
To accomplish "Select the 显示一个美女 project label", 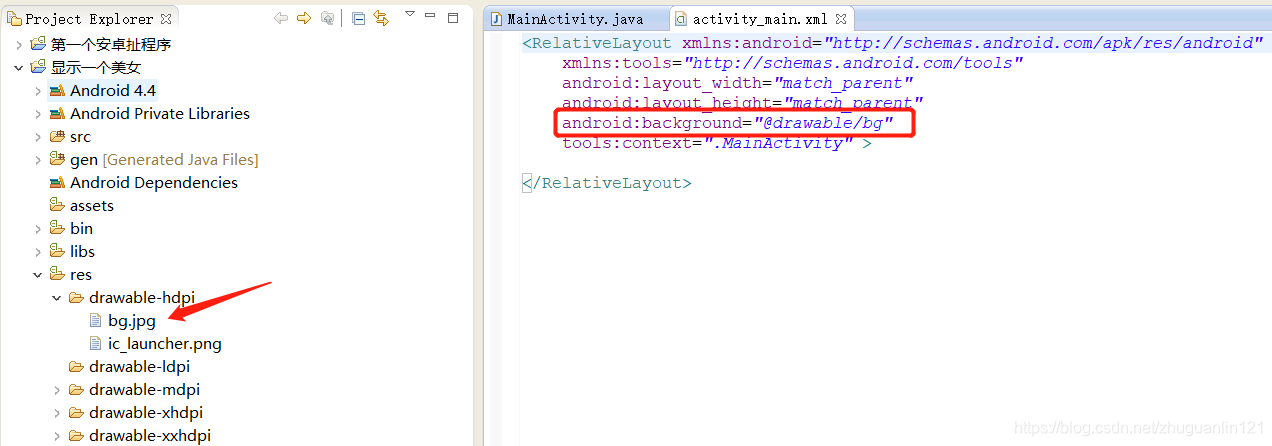I will [x=96, y=67].
